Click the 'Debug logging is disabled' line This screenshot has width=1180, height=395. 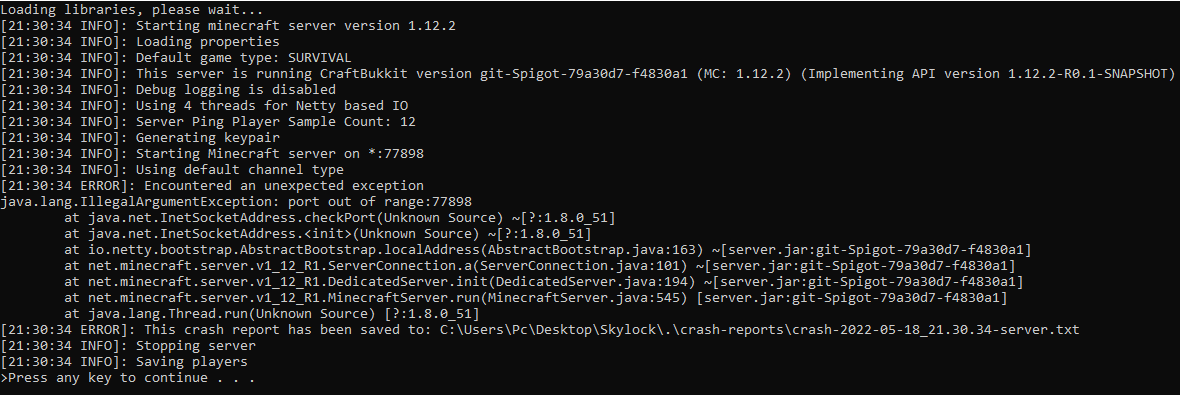tap(169, 90)
